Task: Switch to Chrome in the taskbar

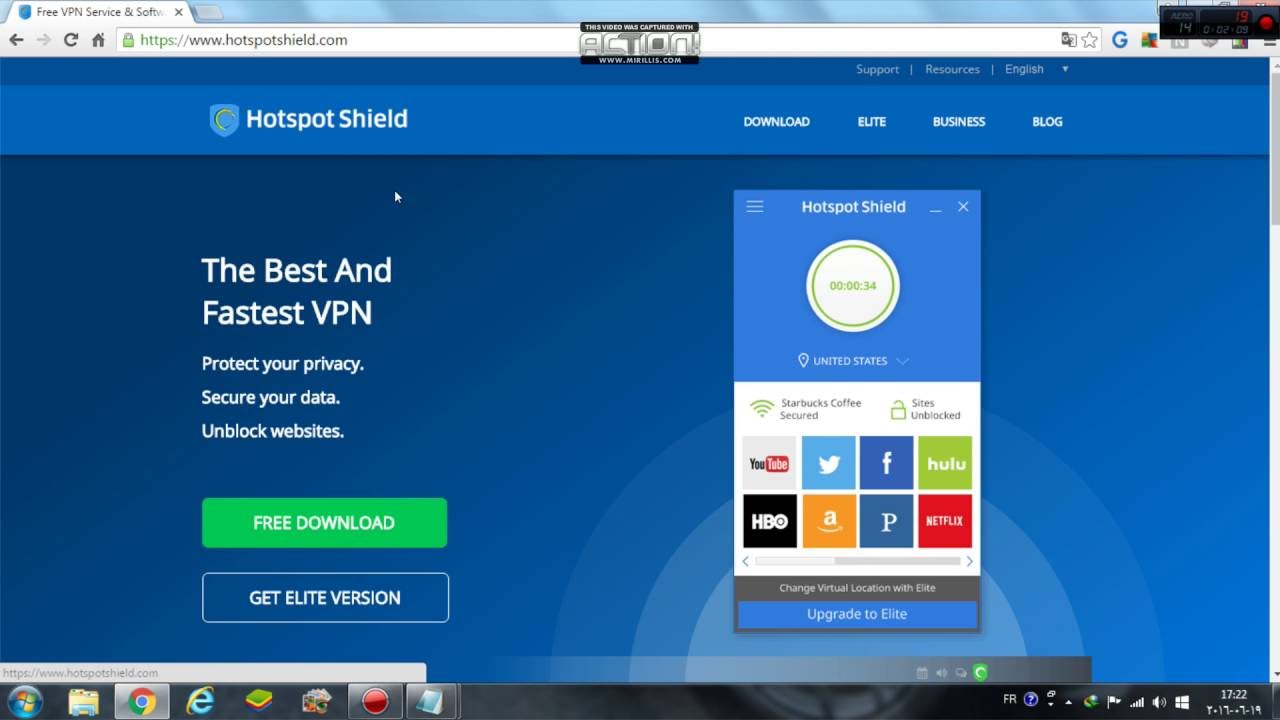Action: pyautogui.click(x=141, y=702)
